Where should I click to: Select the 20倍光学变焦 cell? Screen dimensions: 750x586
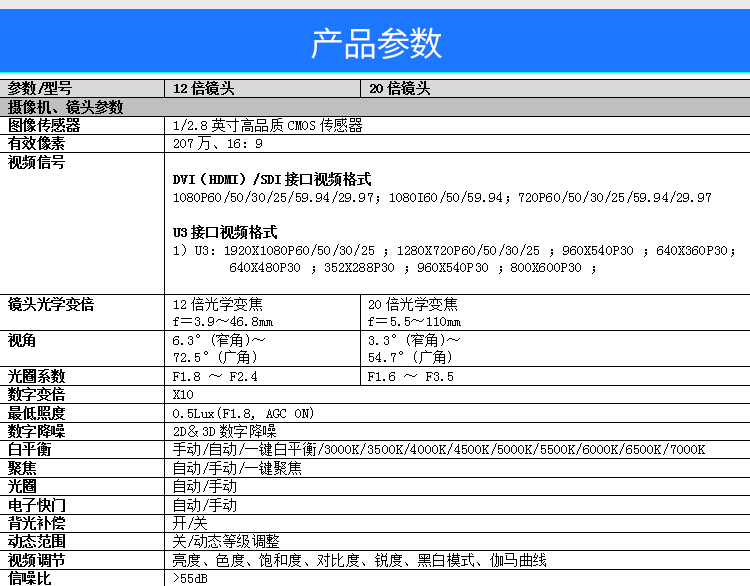tap(413, 304)
